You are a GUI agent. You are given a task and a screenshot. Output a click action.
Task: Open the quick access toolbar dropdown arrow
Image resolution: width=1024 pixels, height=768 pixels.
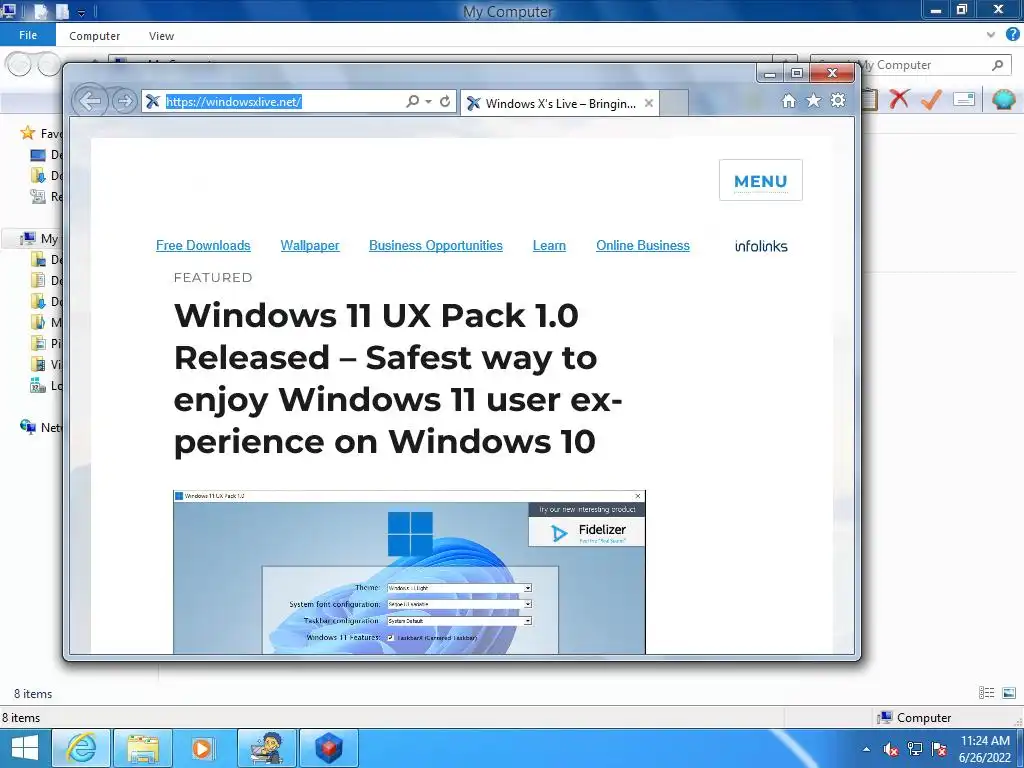click(x=81, y=12)
